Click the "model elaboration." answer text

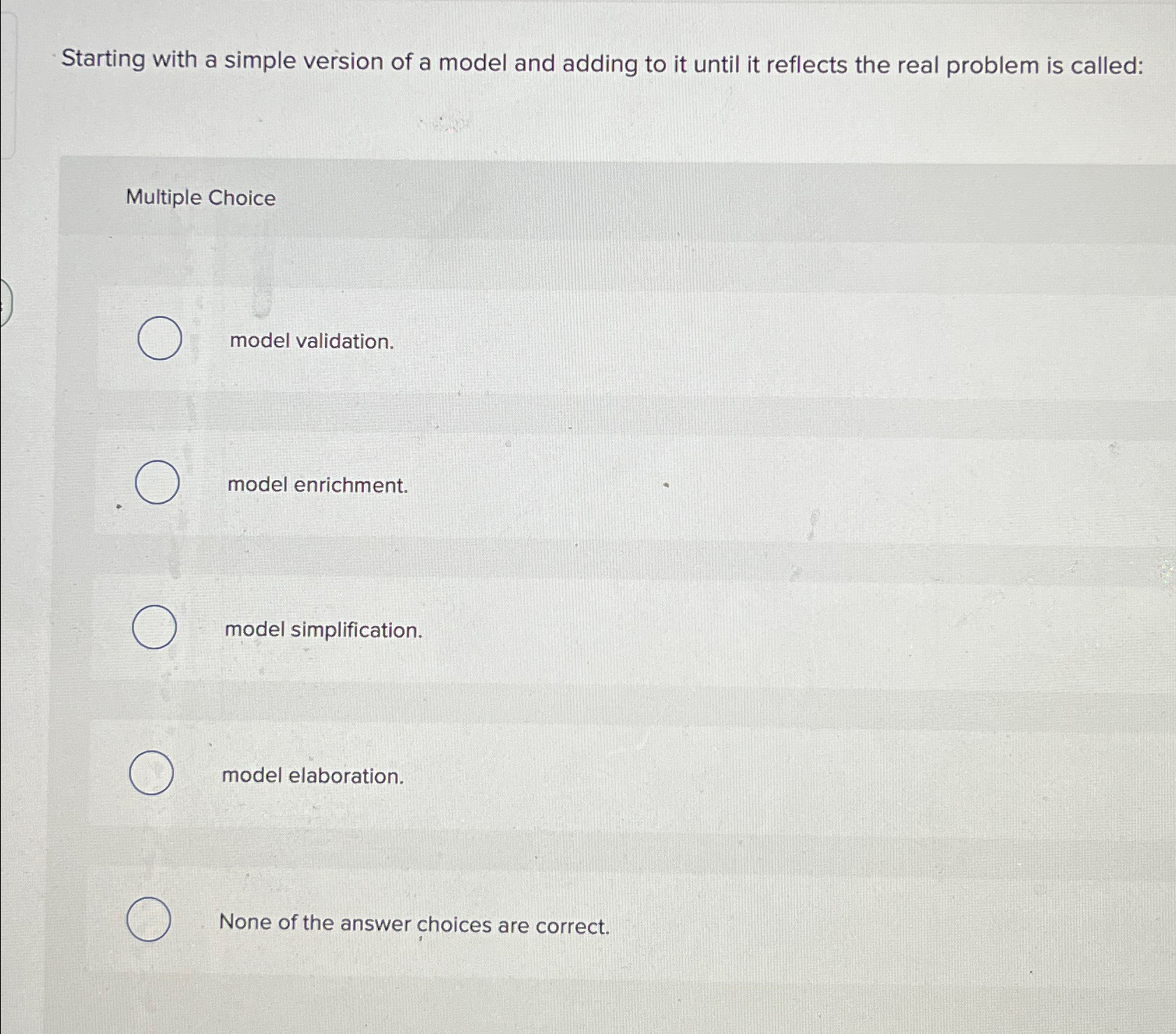313,775
